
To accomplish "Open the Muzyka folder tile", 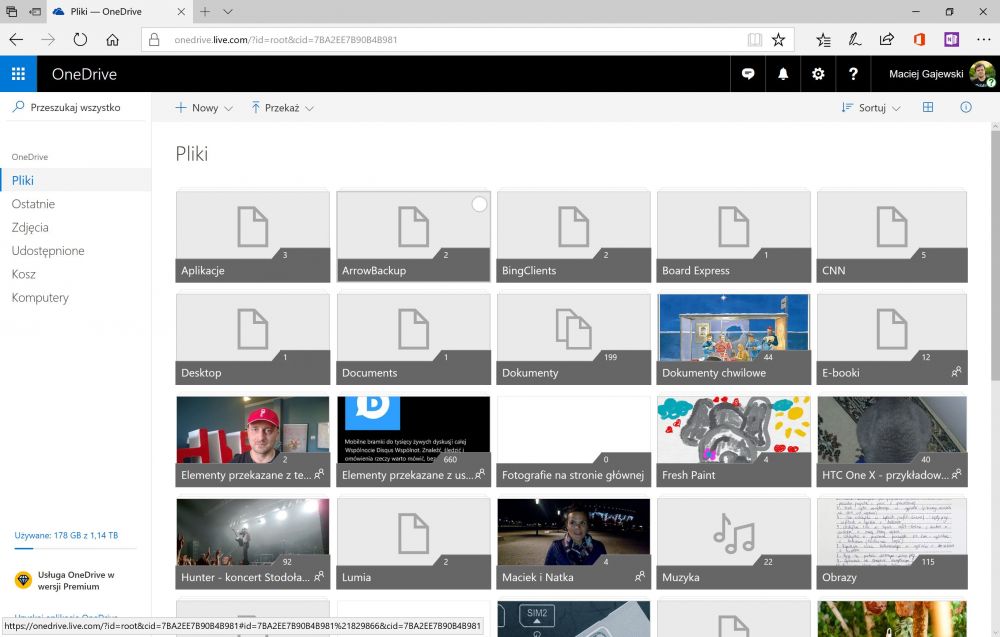I will 733,543.
